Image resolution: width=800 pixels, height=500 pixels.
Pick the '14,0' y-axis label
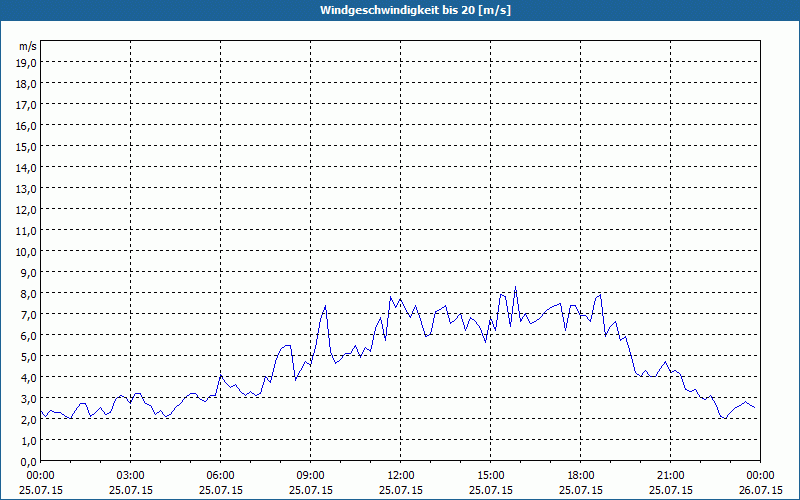tap(28, 168)
